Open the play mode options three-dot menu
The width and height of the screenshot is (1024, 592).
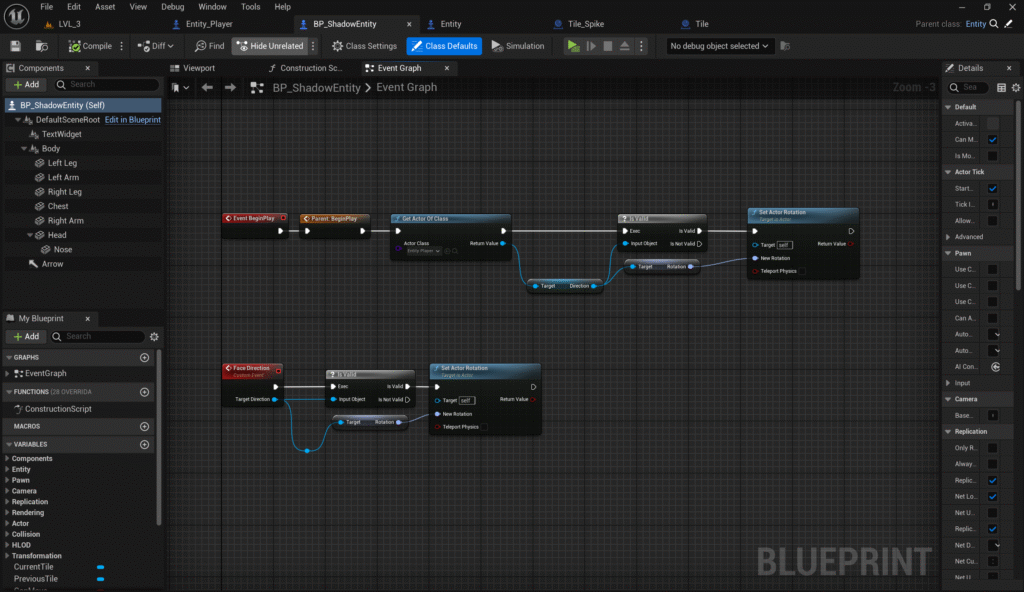coord(641,46)
